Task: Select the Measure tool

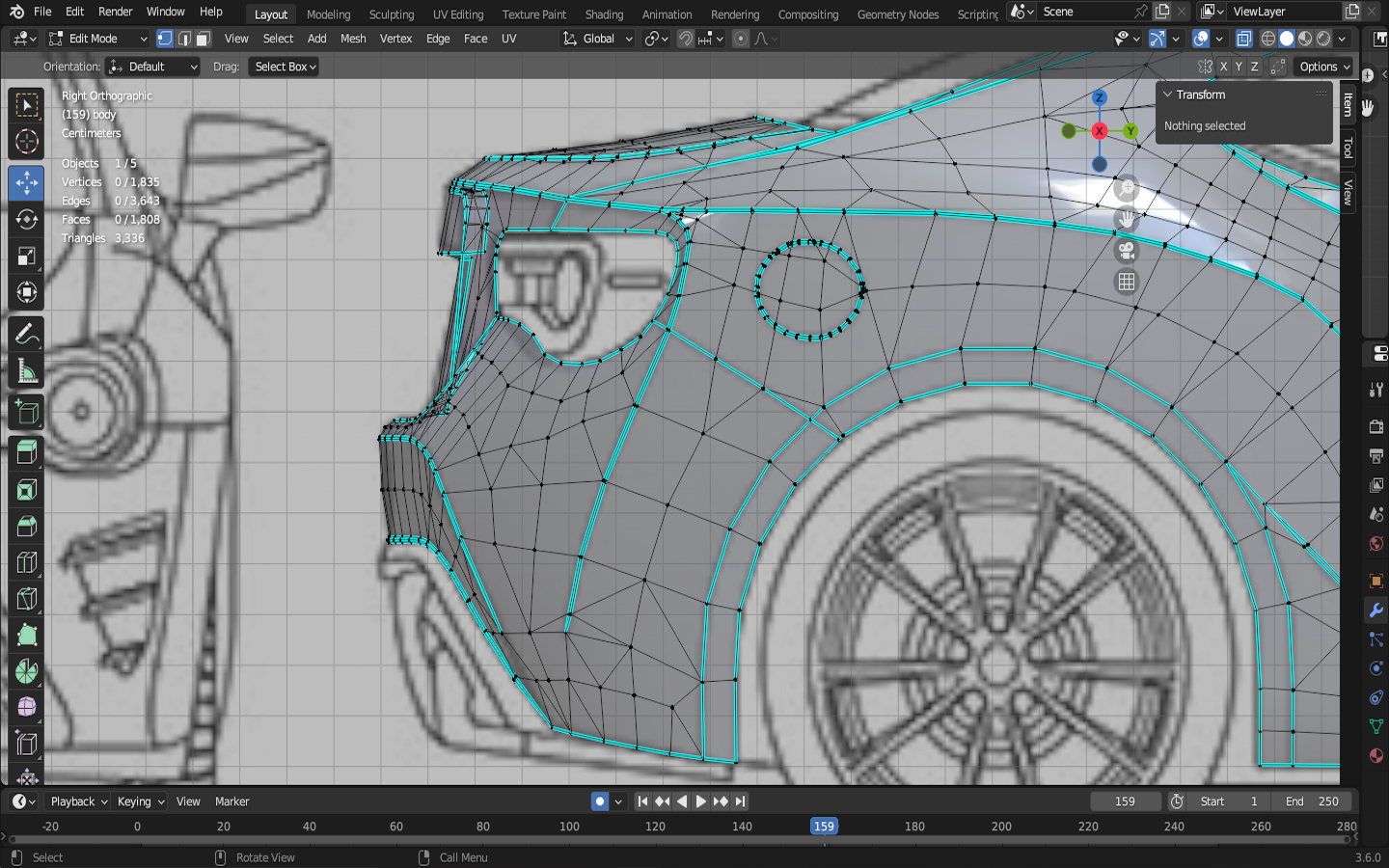Action: click(26, 371)
